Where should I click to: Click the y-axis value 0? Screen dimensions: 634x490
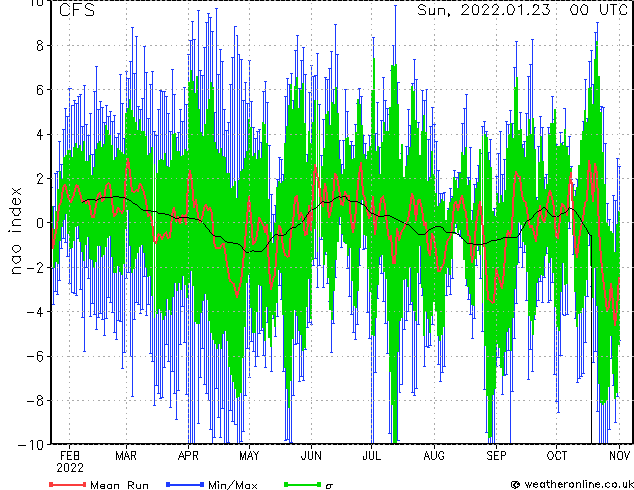click(x=40, y=223)
